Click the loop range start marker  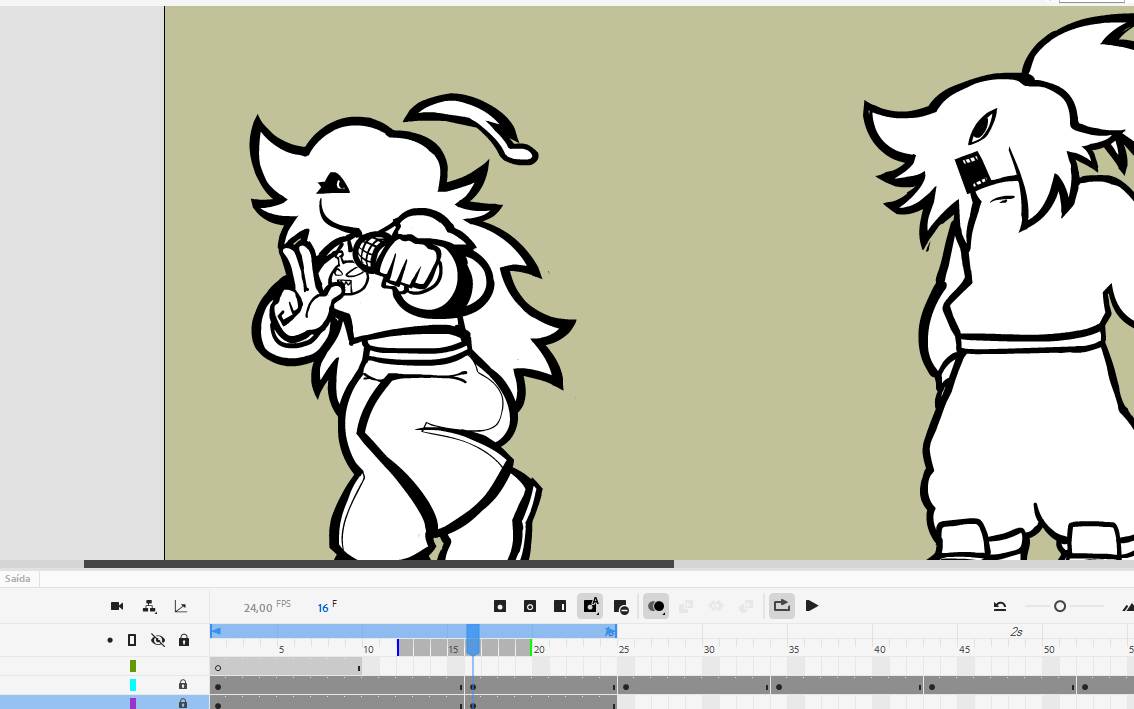216,632
